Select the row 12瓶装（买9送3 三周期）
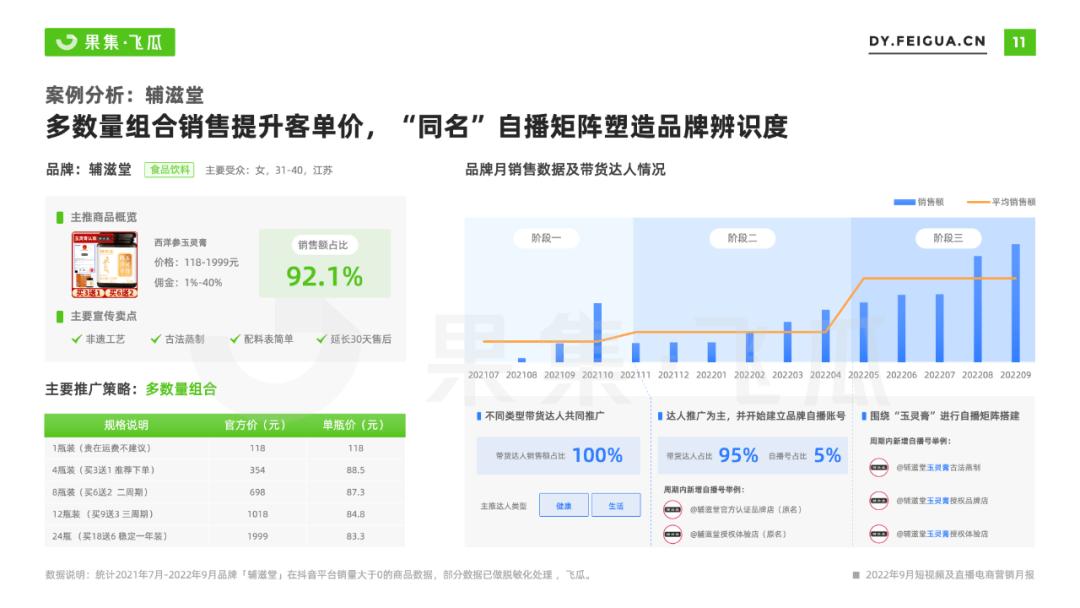The image size is (1080, 608). [225, 514]
